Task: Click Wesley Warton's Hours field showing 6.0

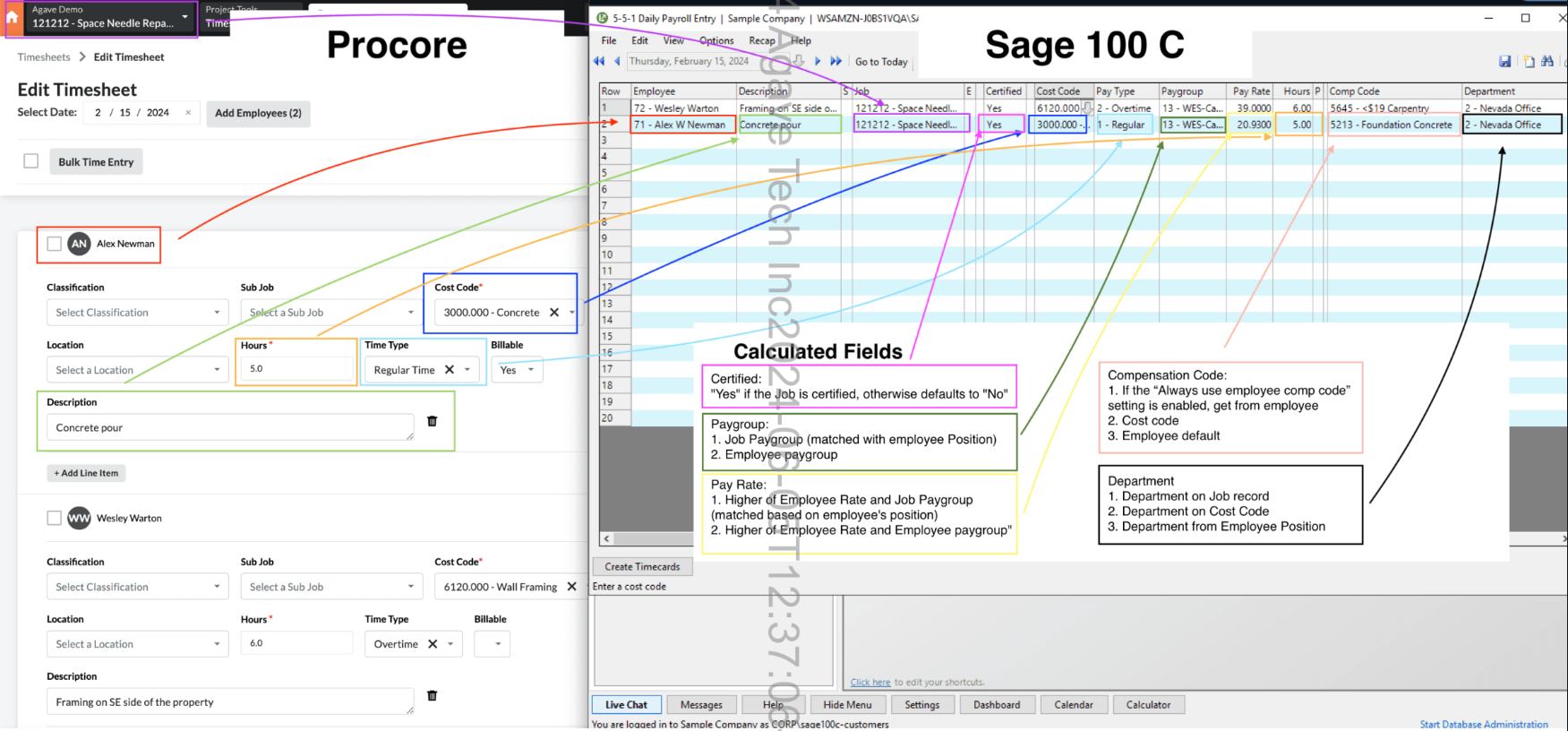Action: (297, 643)
